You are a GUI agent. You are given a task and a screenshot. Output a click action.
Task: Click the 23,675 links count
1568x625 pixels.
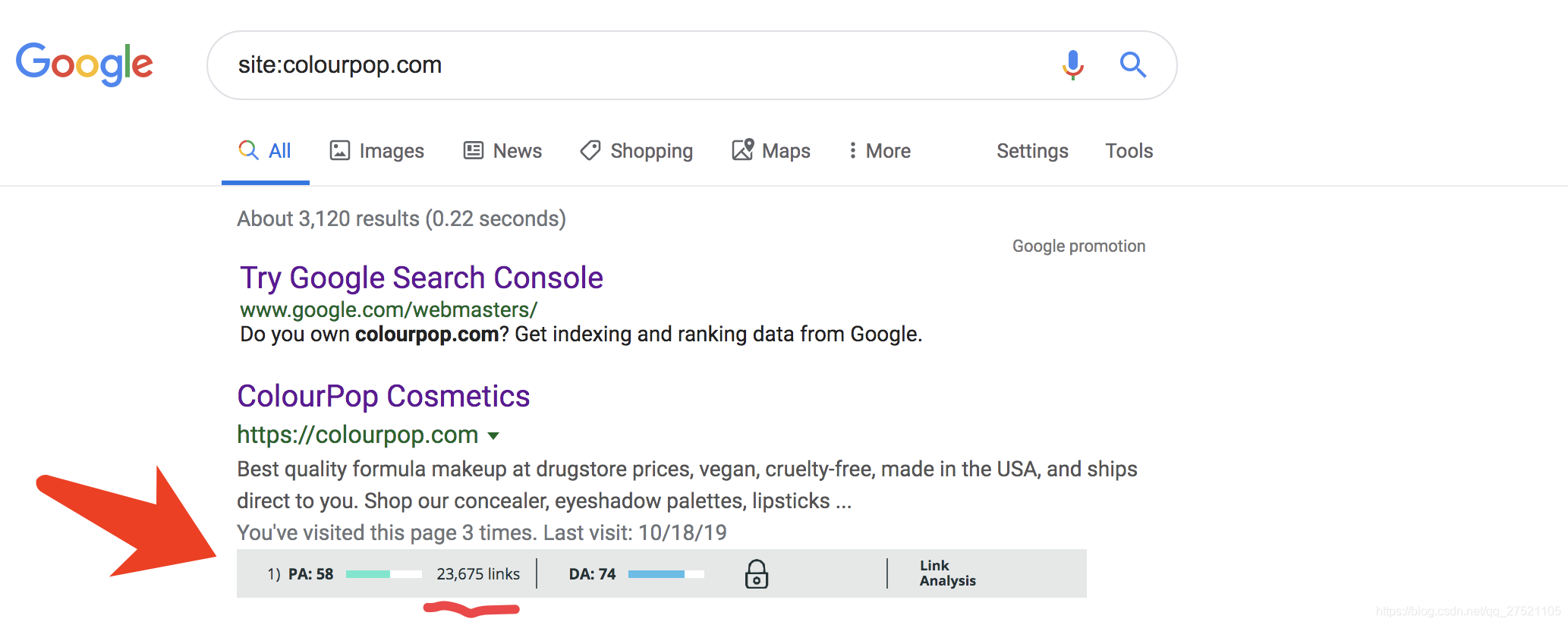tap(478, 574)
